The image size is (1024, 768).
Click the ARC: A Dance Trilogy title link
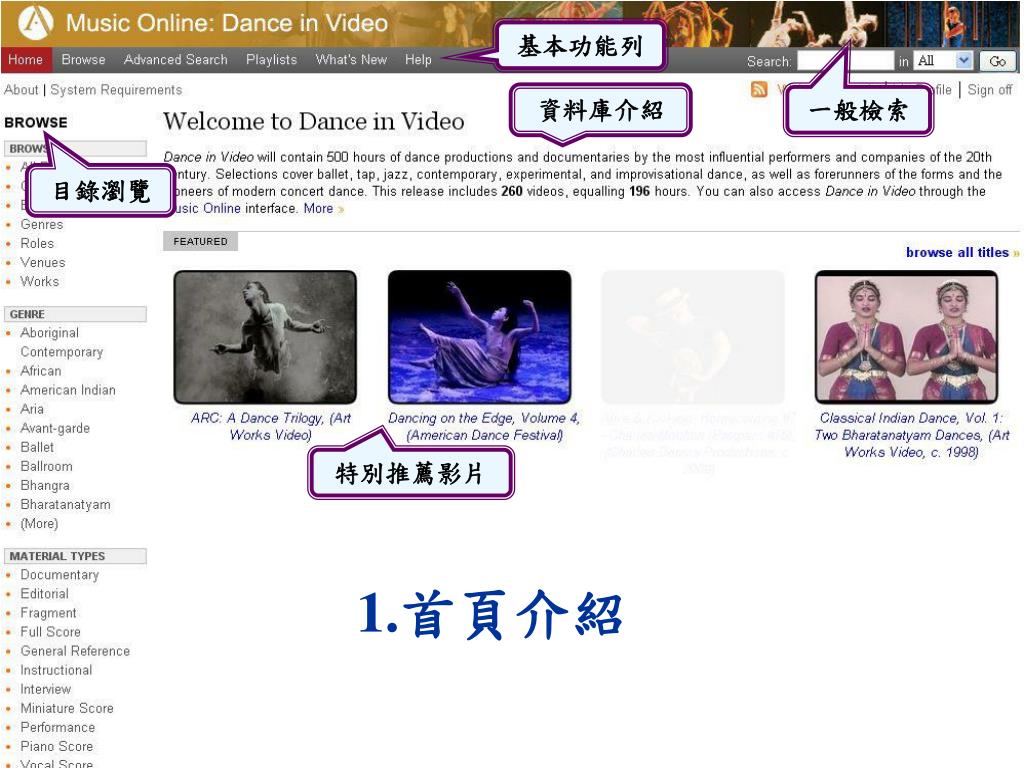pos(270,426)
